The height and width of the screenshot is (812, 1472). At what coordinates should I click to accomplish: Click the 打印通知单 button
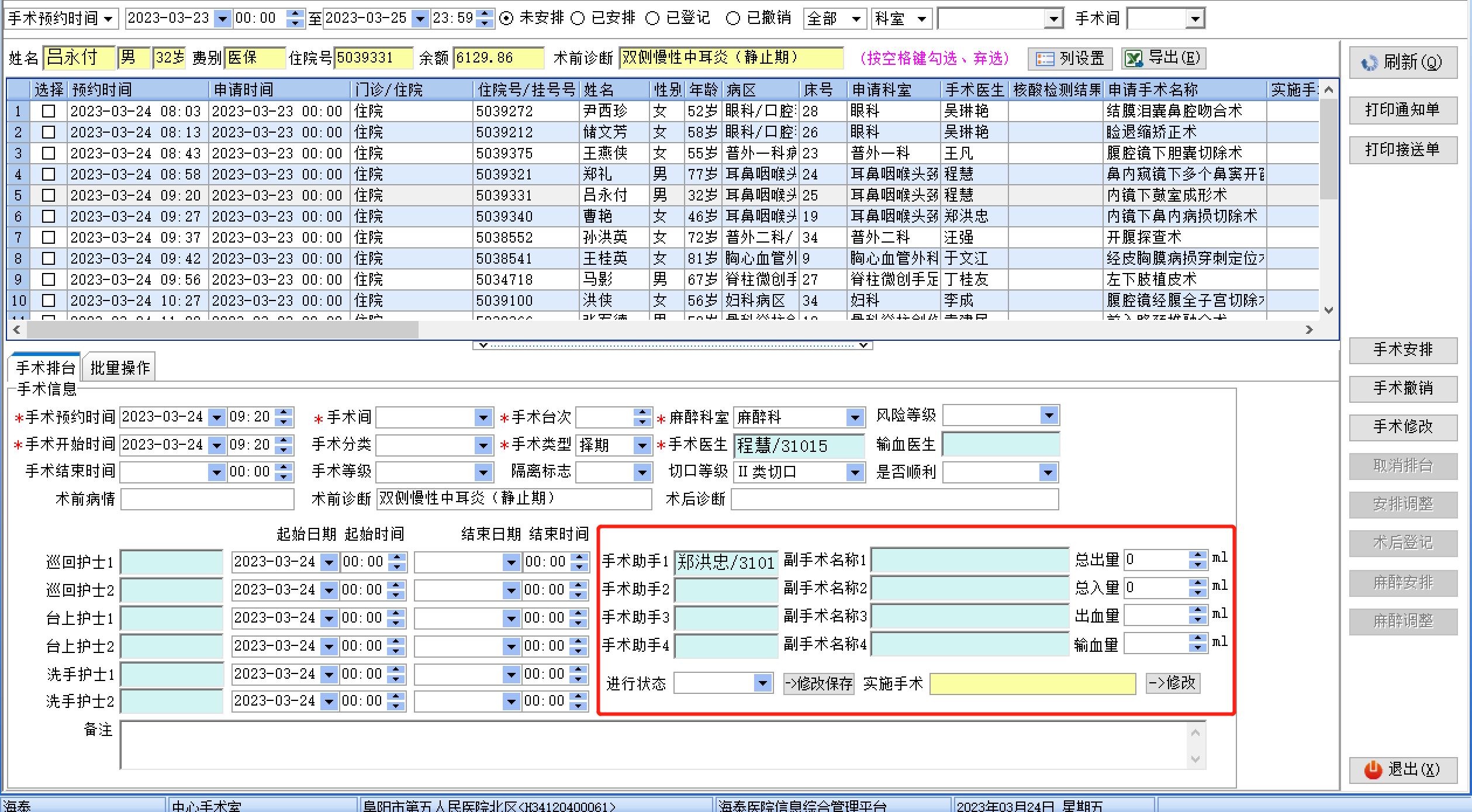coord(1402,110)
